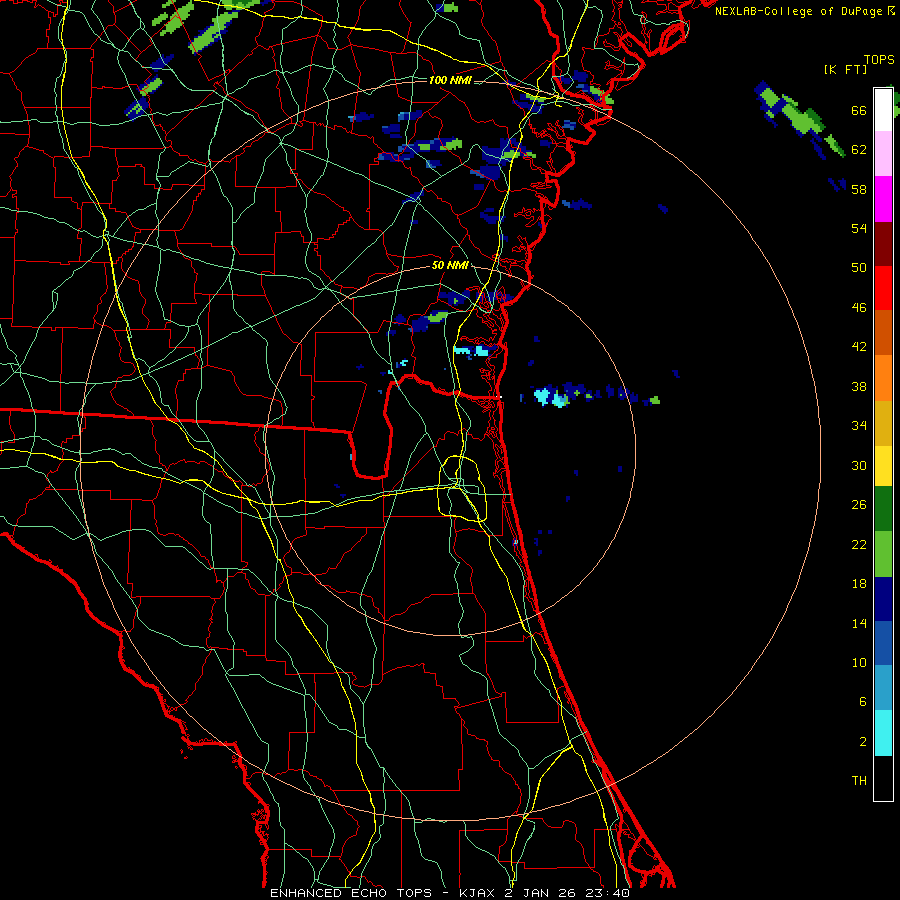Click the 'NEXLAB-College of DuPage' credit text

click(800, 11)
